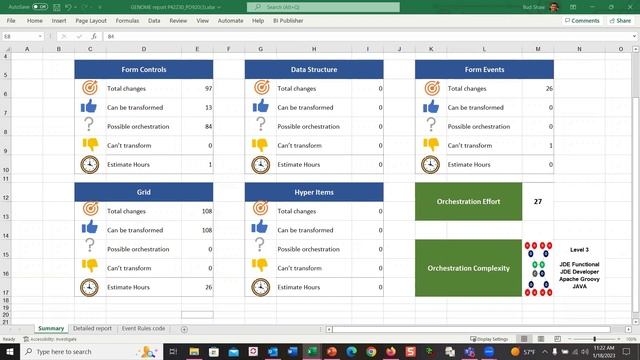Expand the Name Box dropdown

pyautogui.click(x=40, y=36)
